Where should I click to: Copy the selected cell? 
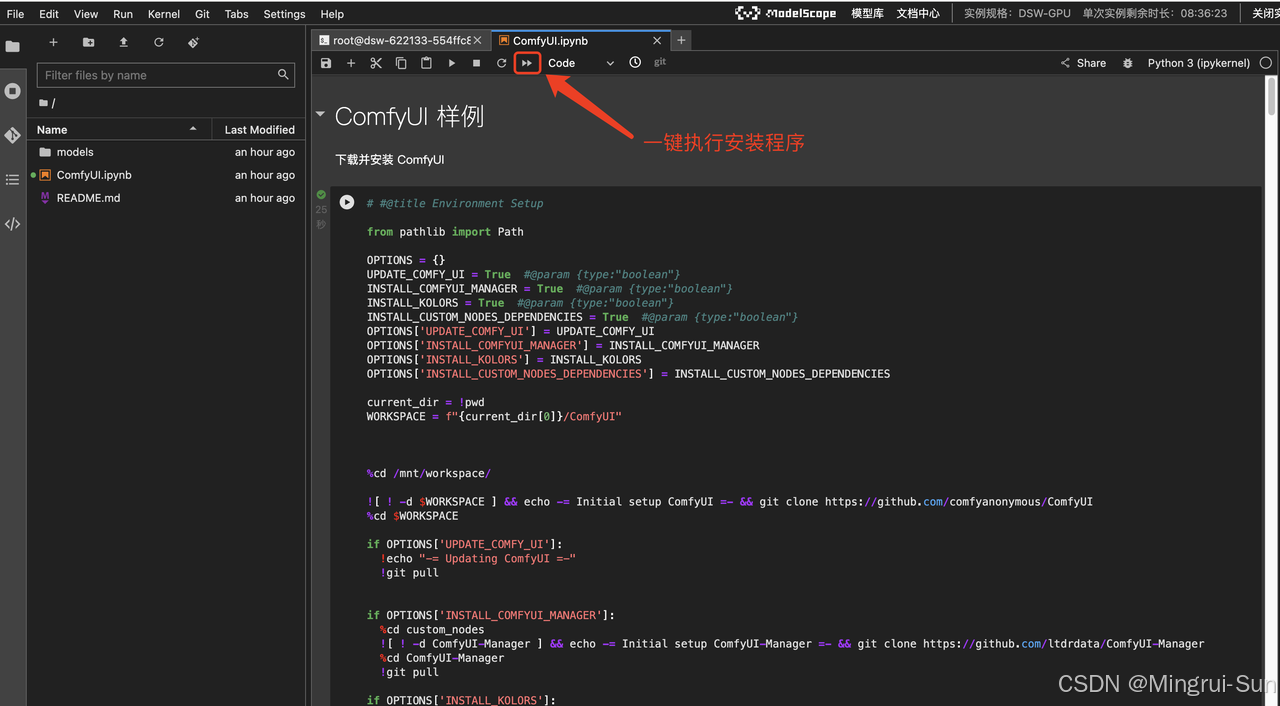tap(401, 63)
